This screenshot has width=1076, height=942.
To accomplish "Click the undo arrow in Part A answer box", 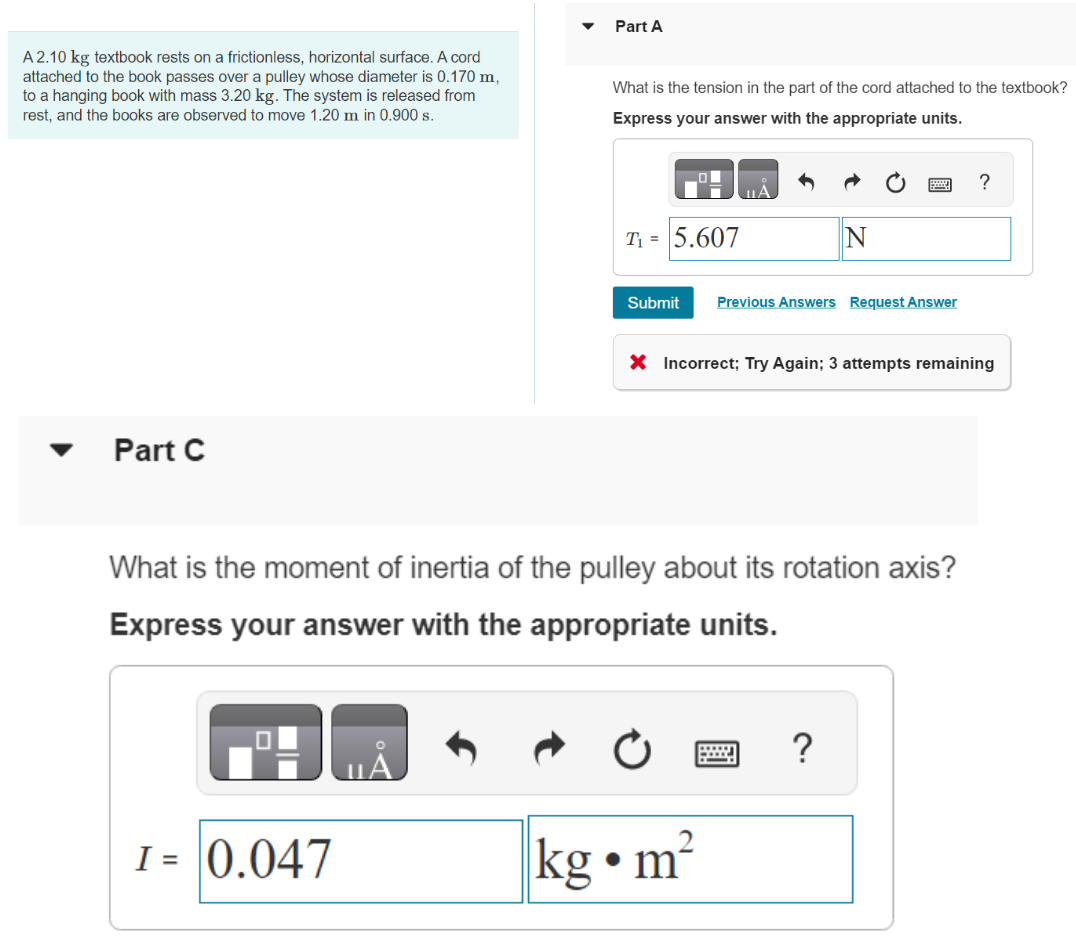I will pos(806,182).
